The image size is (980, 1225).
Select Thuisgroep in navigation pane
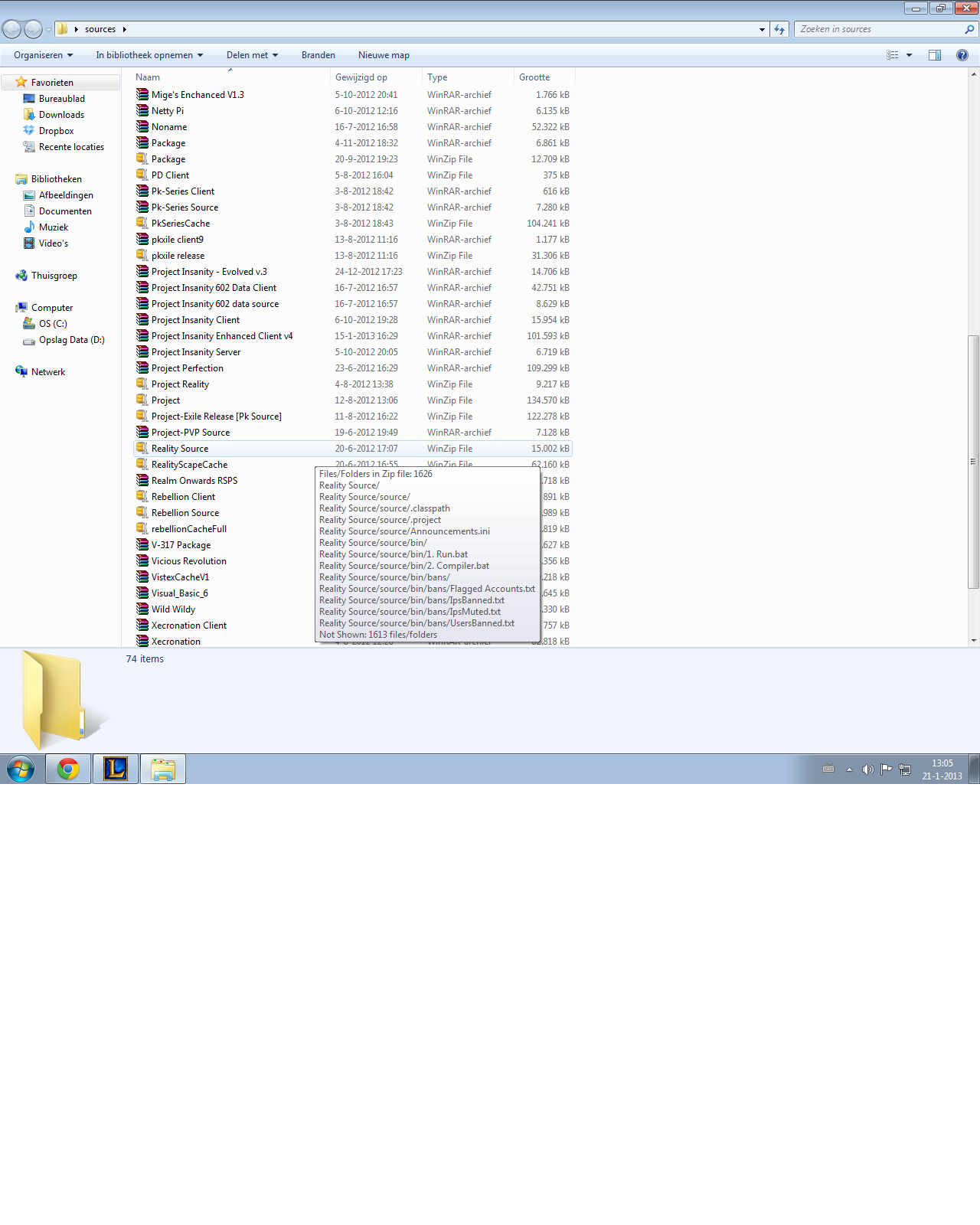click(54, 276)
